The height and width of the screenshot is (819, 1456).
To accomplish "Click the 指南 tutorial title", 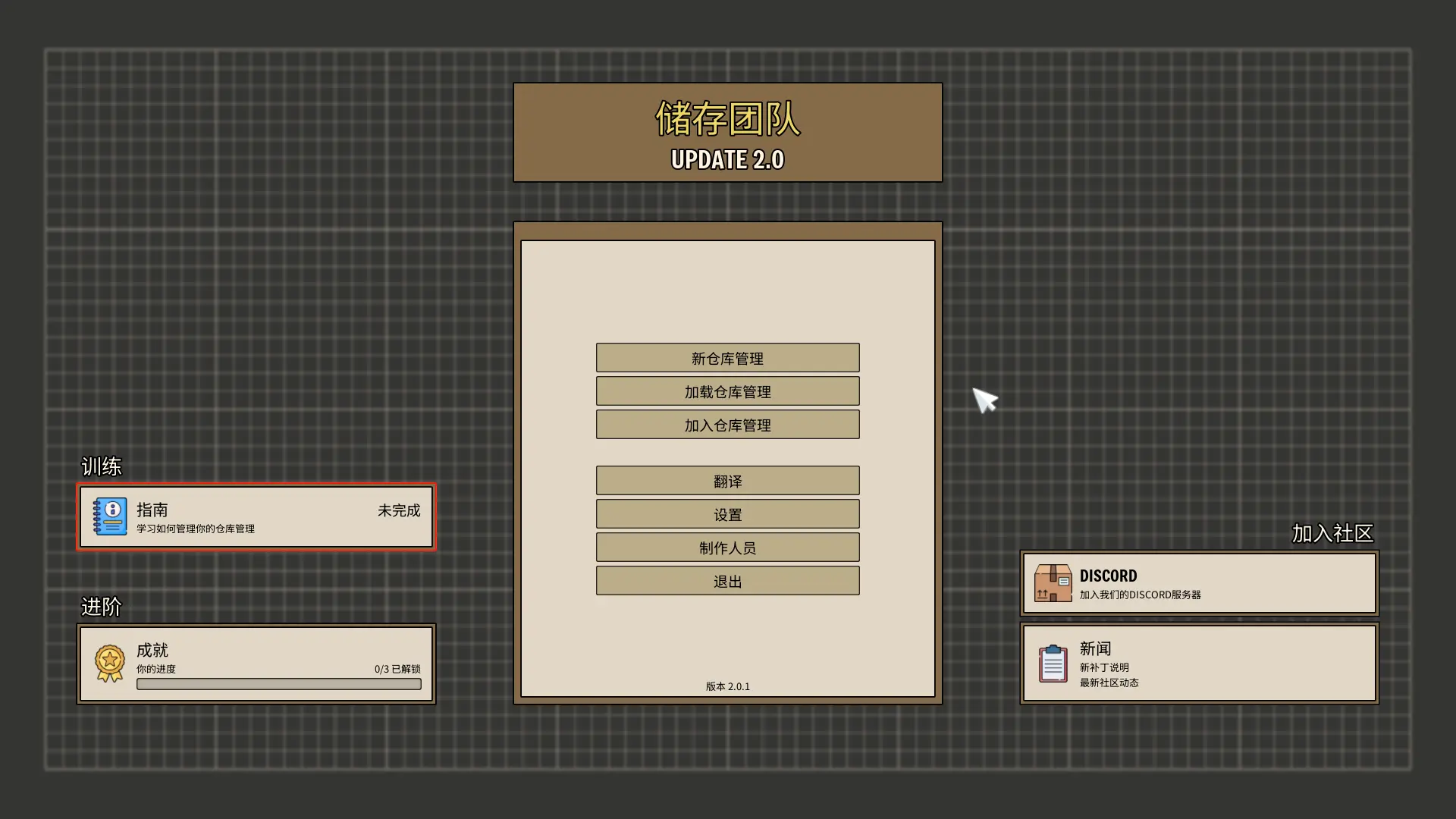I will pyautogui.click(x=152, y=510).
